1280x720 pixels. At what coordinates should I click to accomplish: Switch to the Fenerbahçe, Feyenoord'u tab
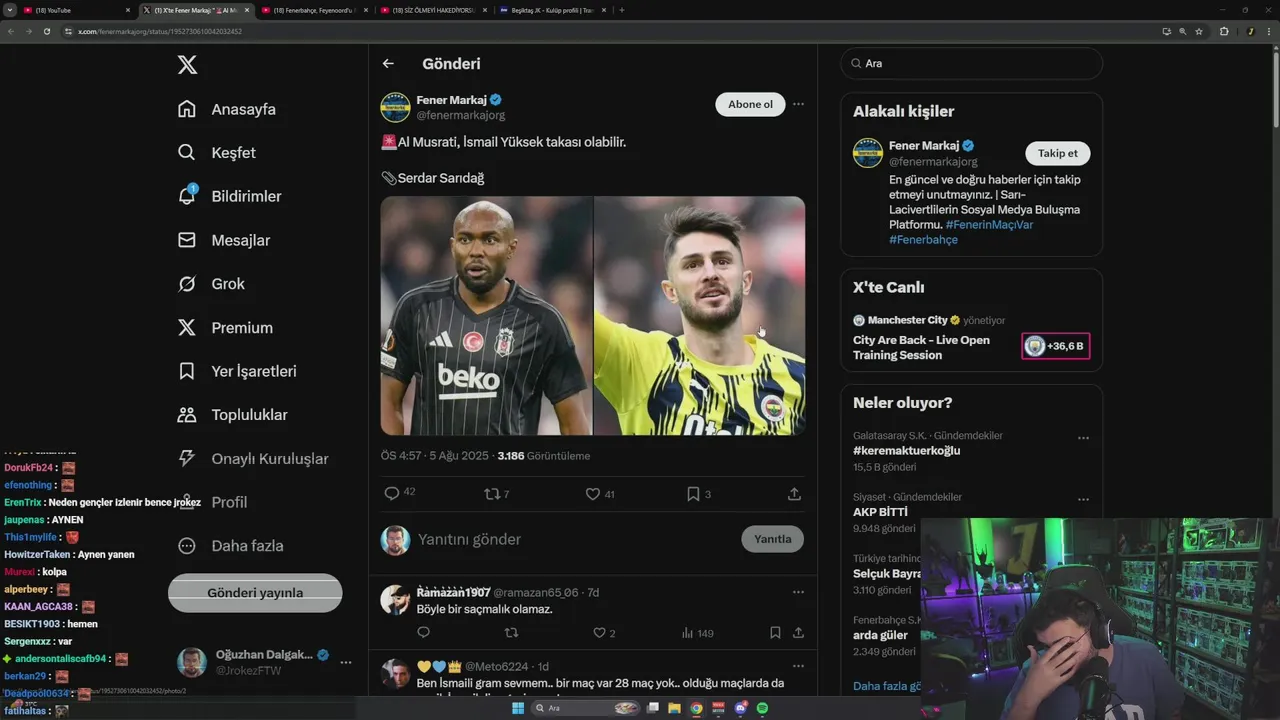click(x=314, y=10)
